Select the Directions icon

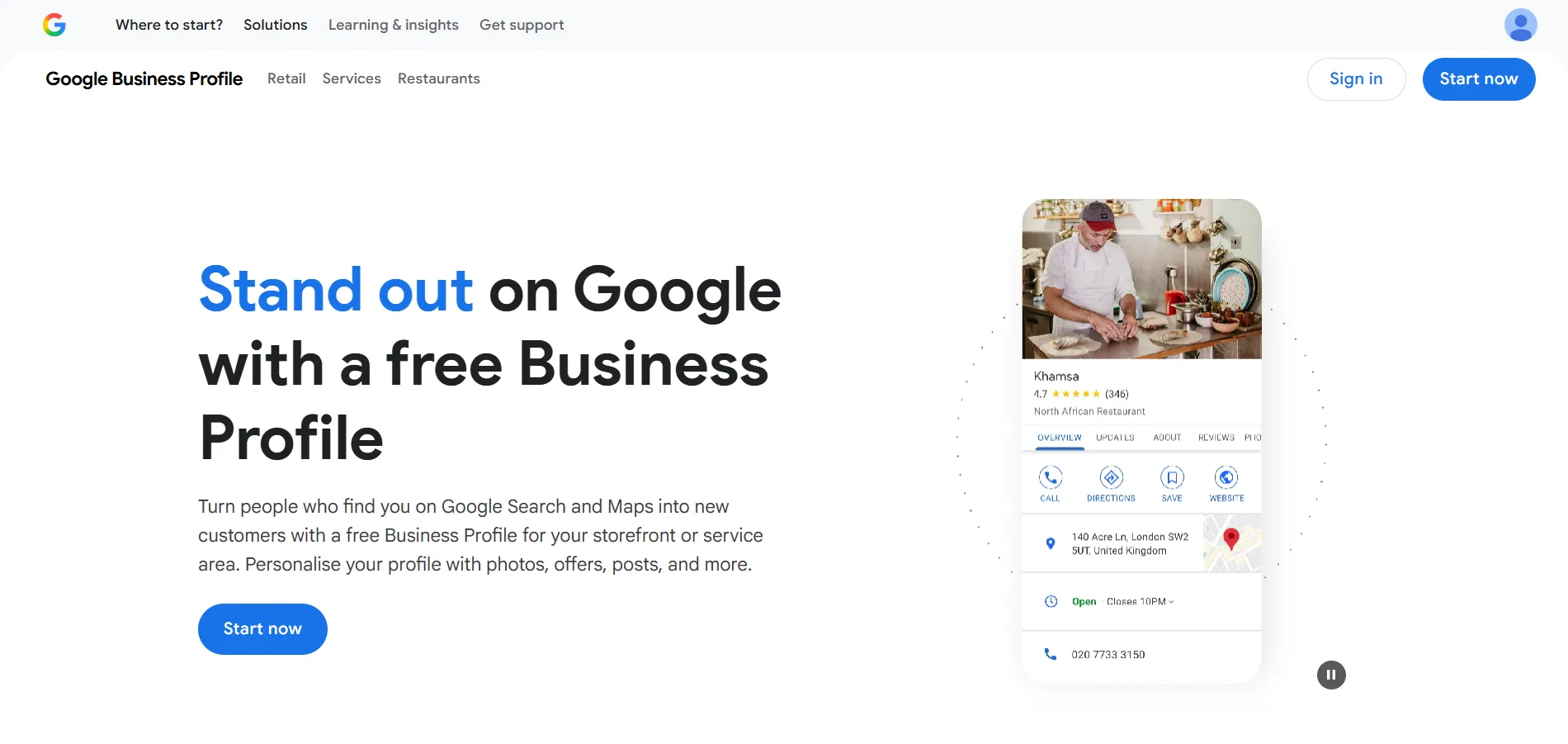(1111, 478)
